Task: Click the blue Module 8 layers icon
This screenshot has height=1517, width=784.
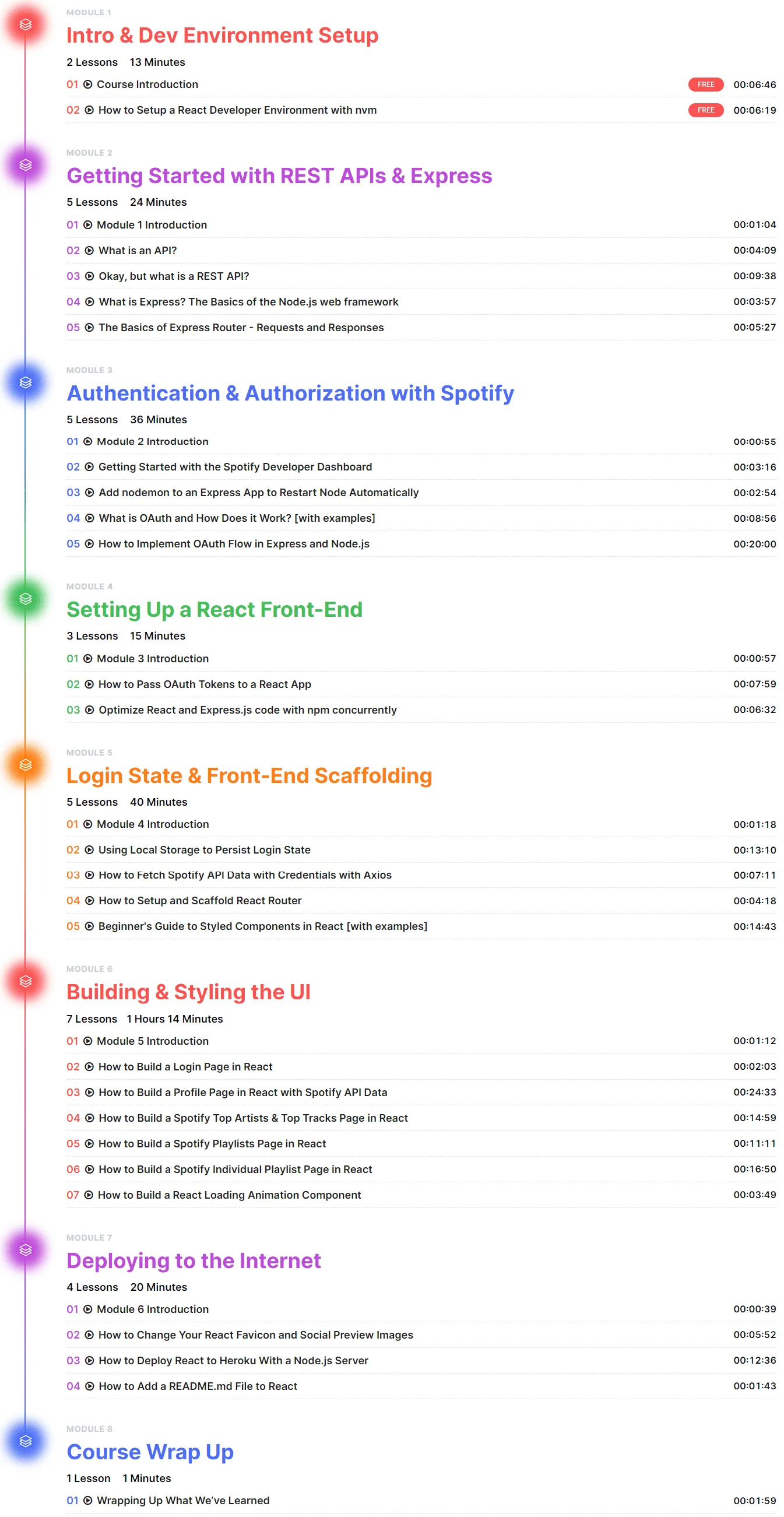Action: [25, 1441]
